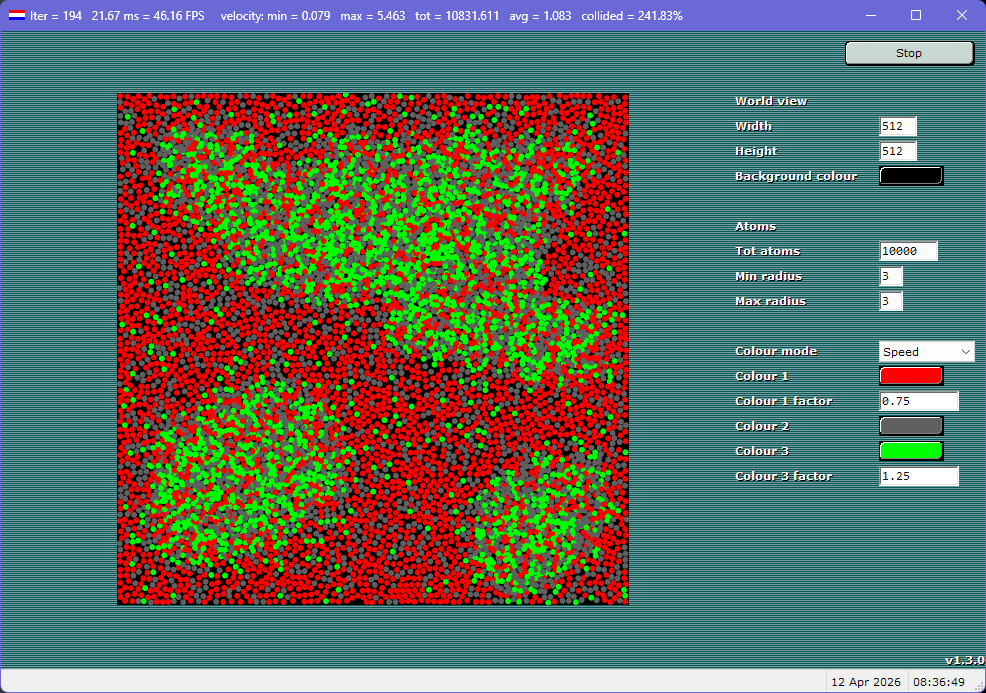The image size is (986, 693).
Task: Click the Max radius field
Action: [x=889, y=301]
